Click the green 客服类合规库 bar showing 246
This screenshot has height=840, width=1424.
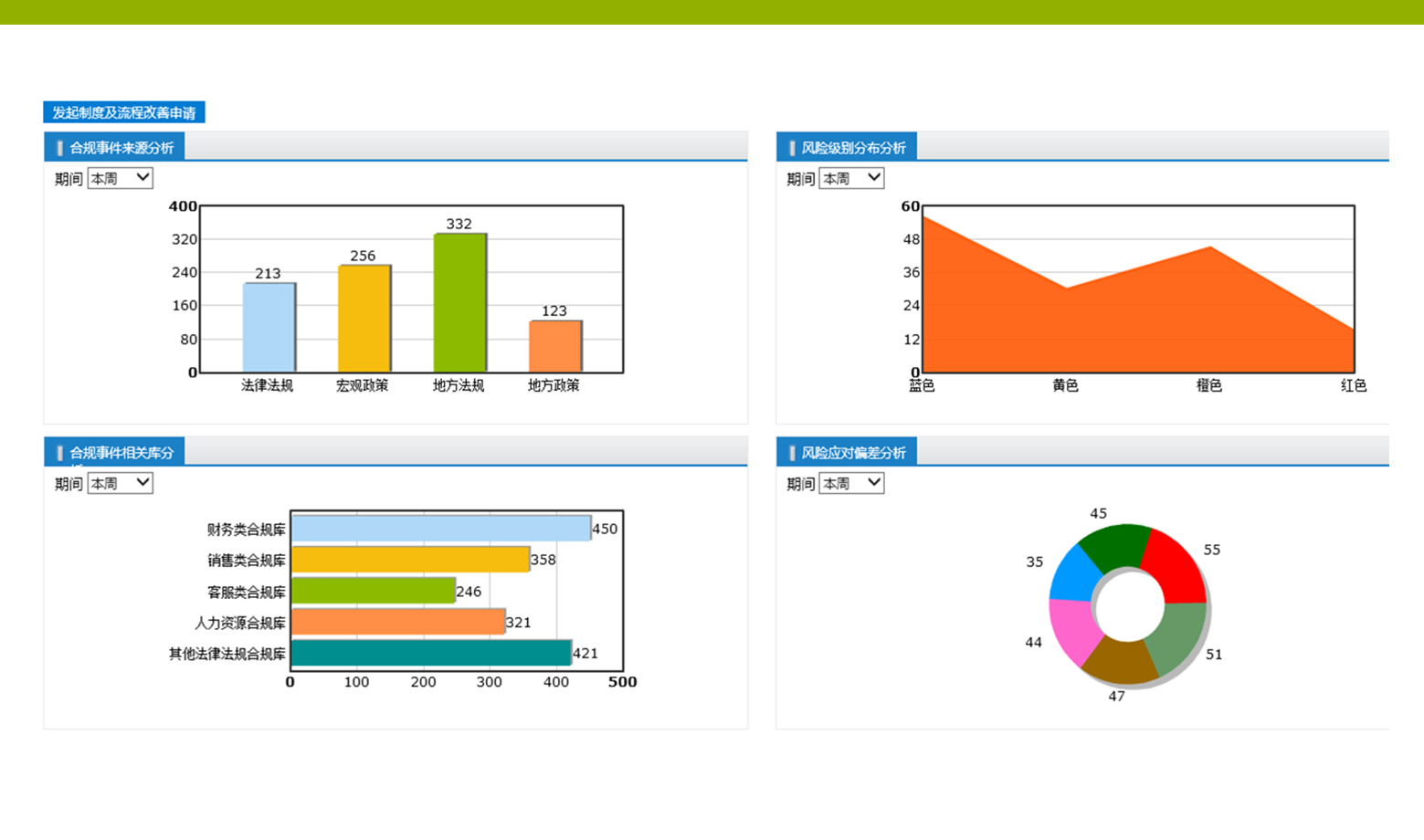coord(373,591)
